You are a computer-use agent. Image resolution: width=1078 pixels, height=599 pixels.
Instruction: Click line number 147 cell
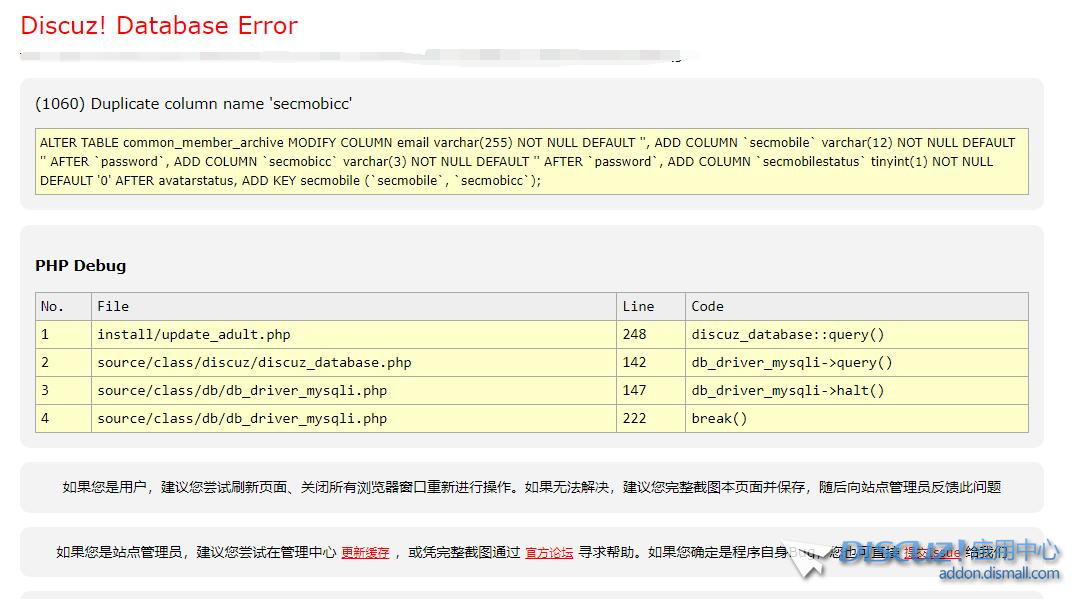pos(634,390)
